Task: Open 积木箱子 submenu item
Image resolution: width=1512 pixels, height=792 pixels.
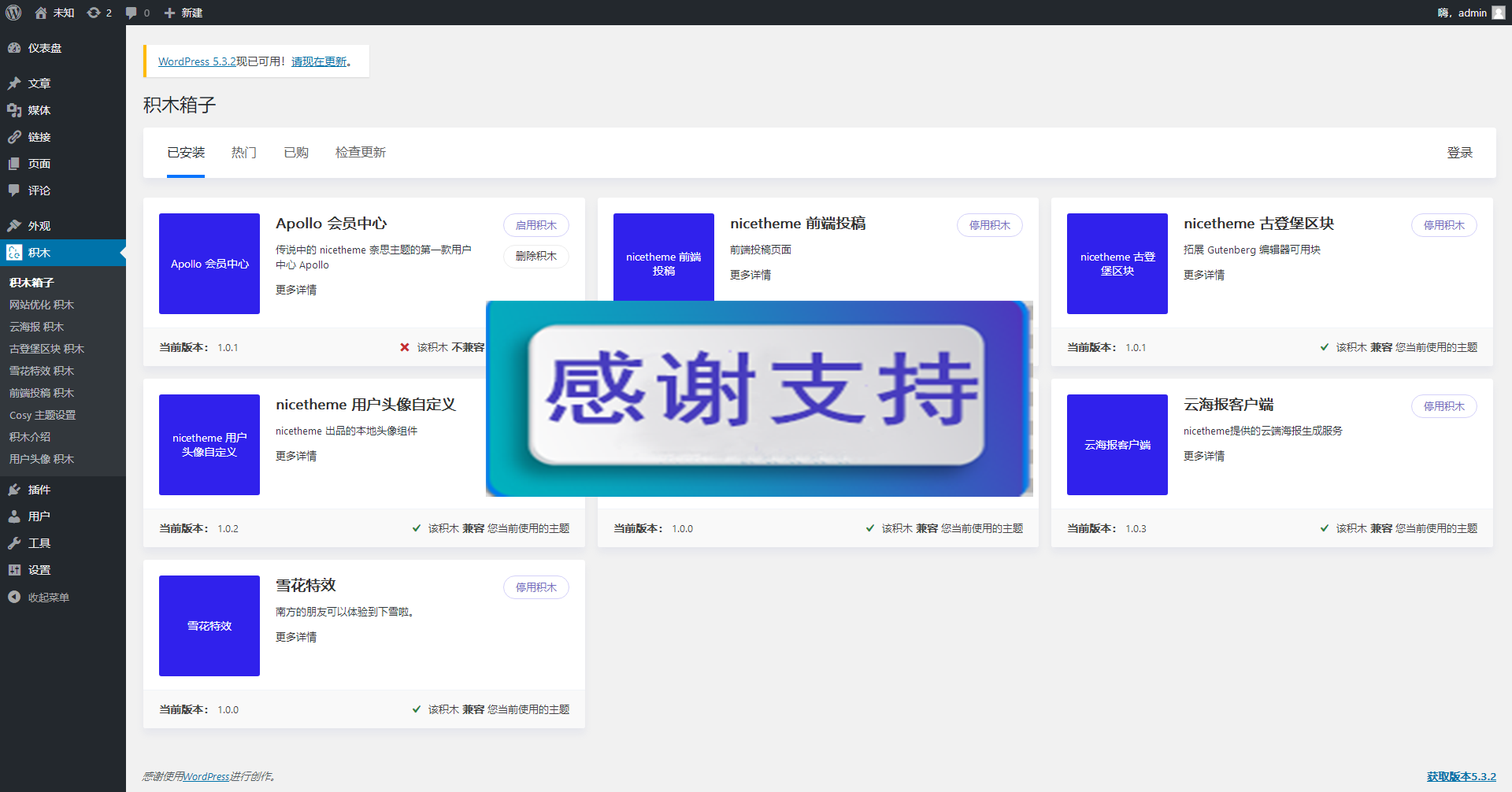Action: click(x=31, y=283)
